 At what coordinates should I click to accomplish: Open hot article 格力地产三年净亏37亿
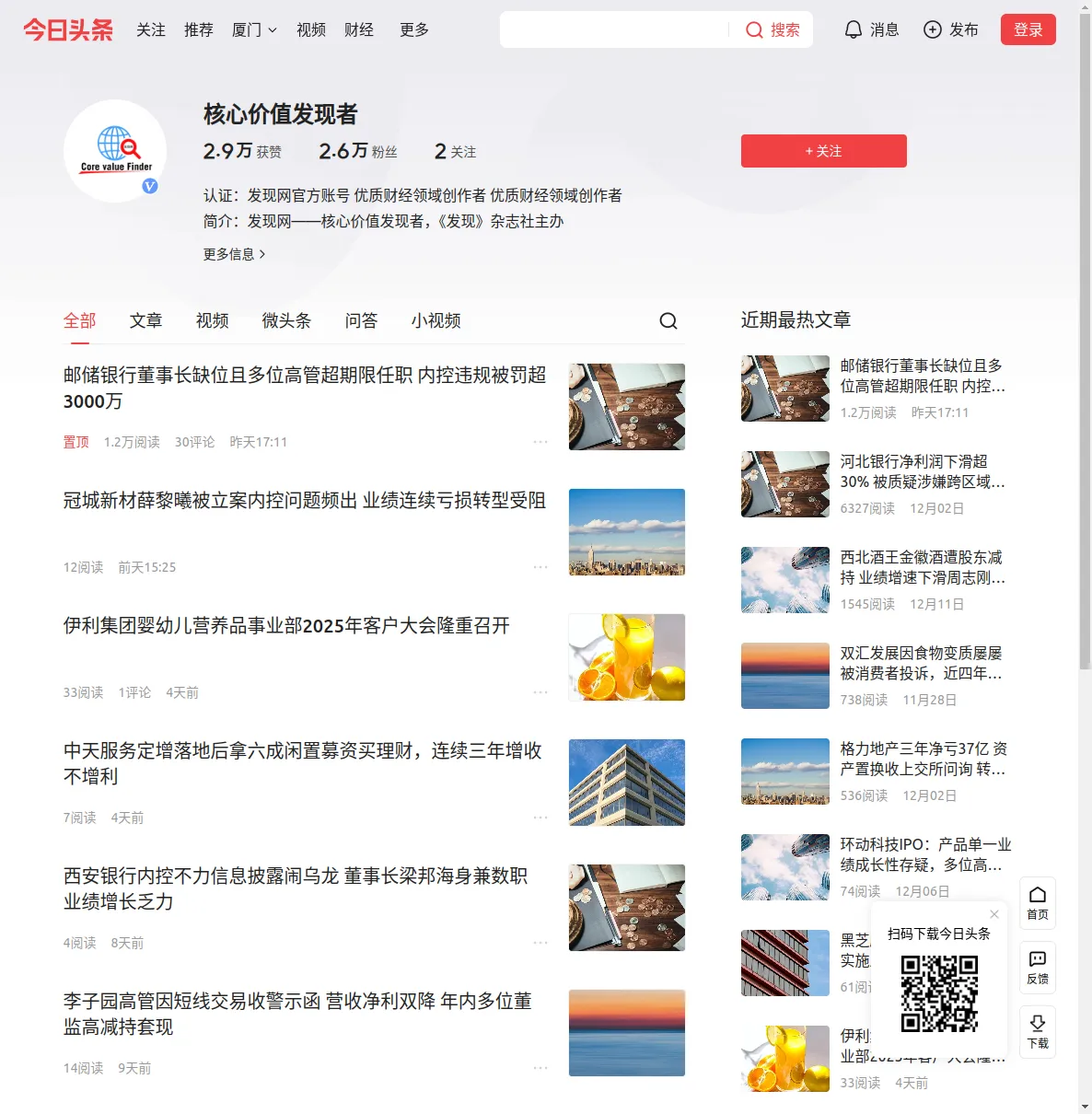[x=923, y=759]
